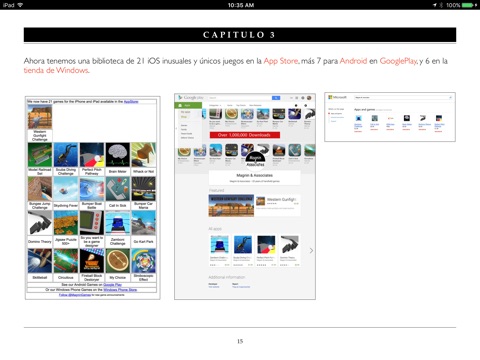
Task: Select the Whack or Not game icon
Action: [143, 155]
